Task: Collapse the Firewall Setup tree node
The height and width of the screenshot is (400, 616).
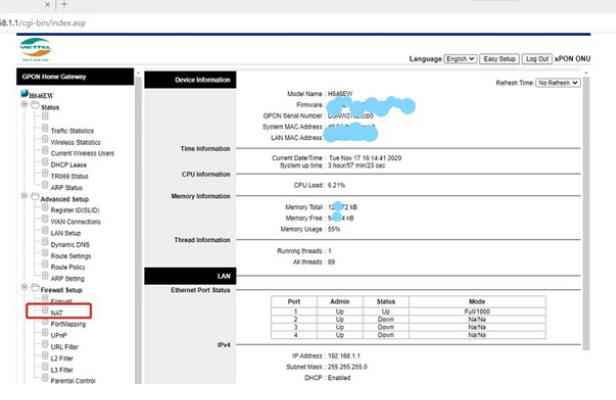Action: pyautogui.click(x=24, y=289)
